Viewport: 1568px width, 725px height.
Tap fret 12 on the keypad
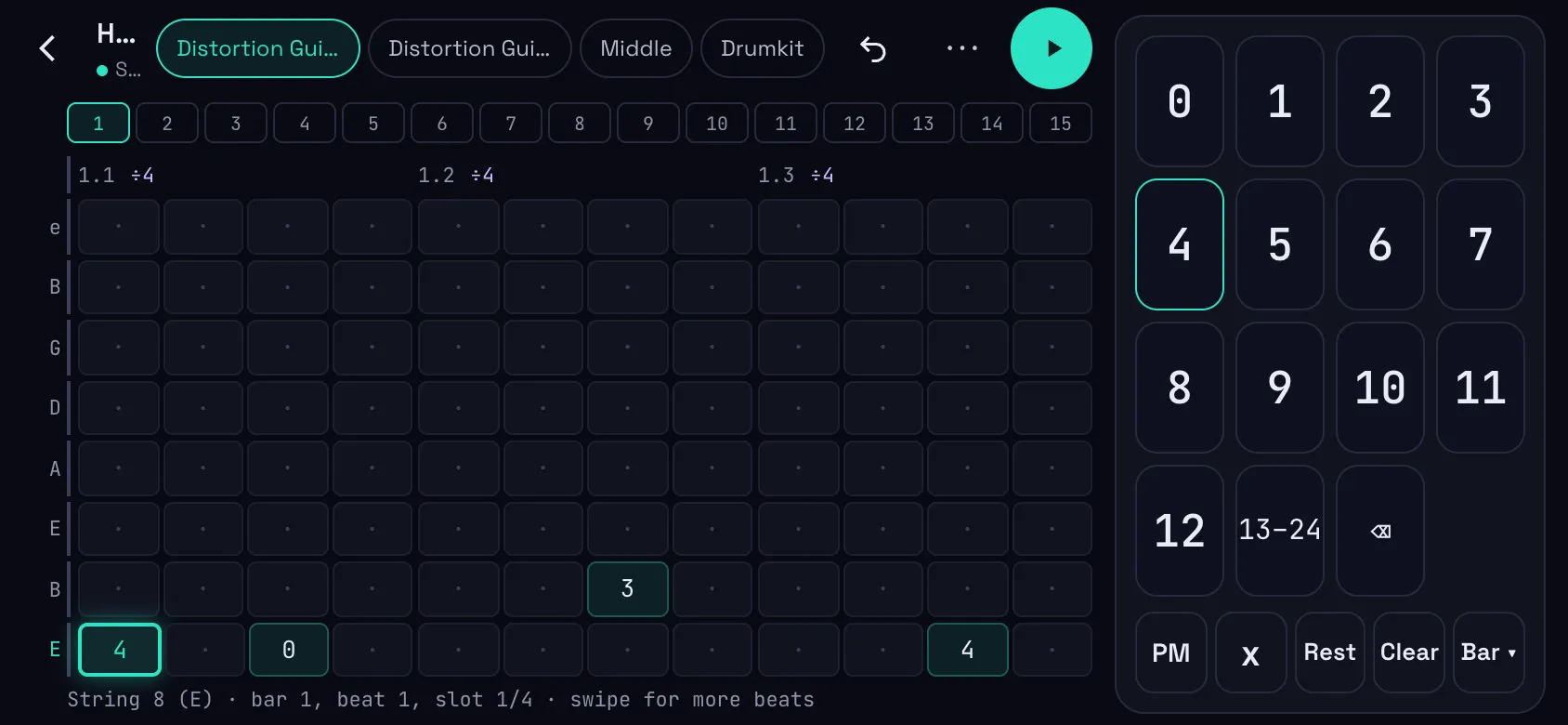(x=1180, y=531)
